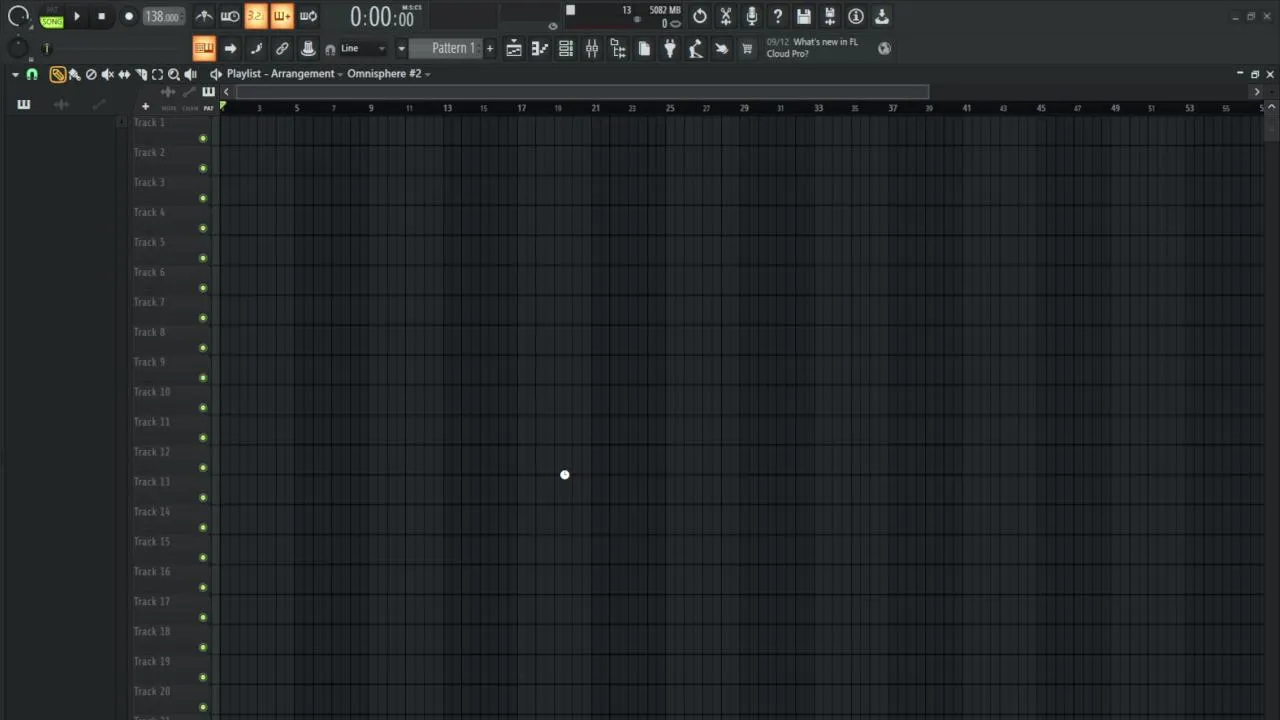Toggle overdub blend recording button
This screenshot has height=720, width=1280.
[x=282, y=16]
